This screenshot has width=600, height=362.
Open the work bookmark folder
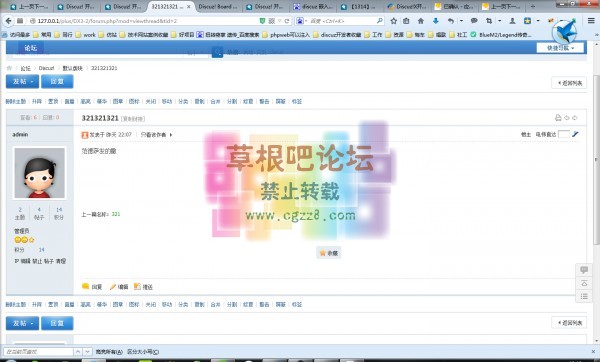(86, 35)
